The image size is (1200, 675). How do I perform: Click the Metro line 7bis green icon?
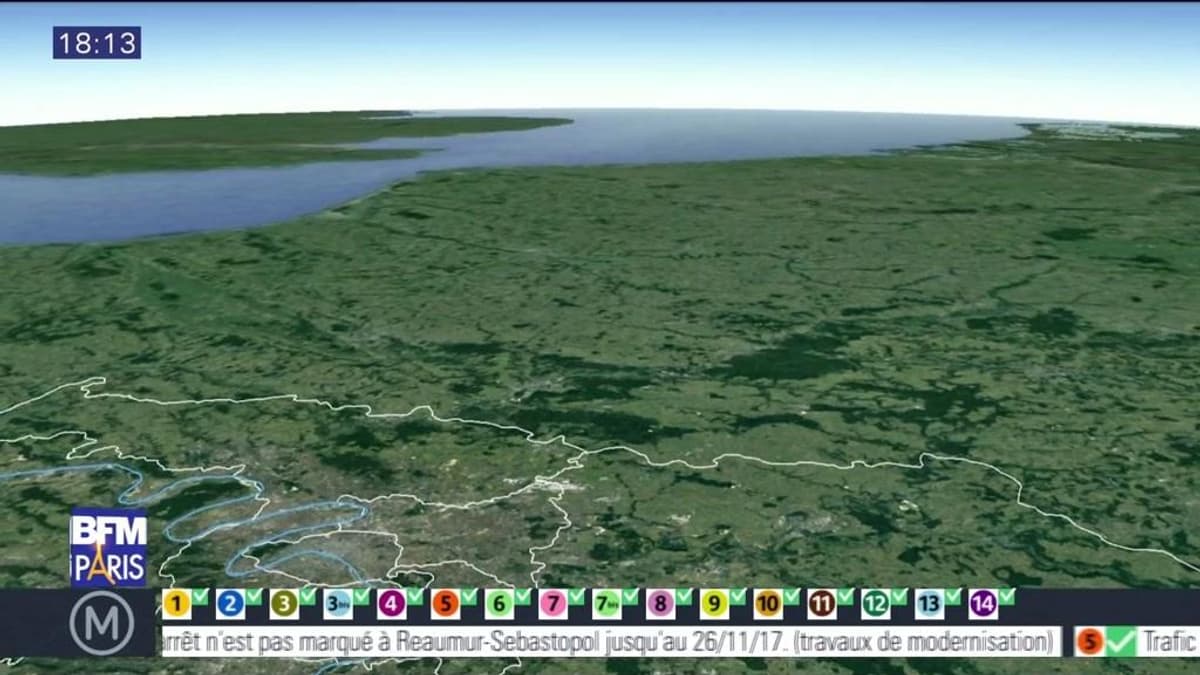(606, 604)
